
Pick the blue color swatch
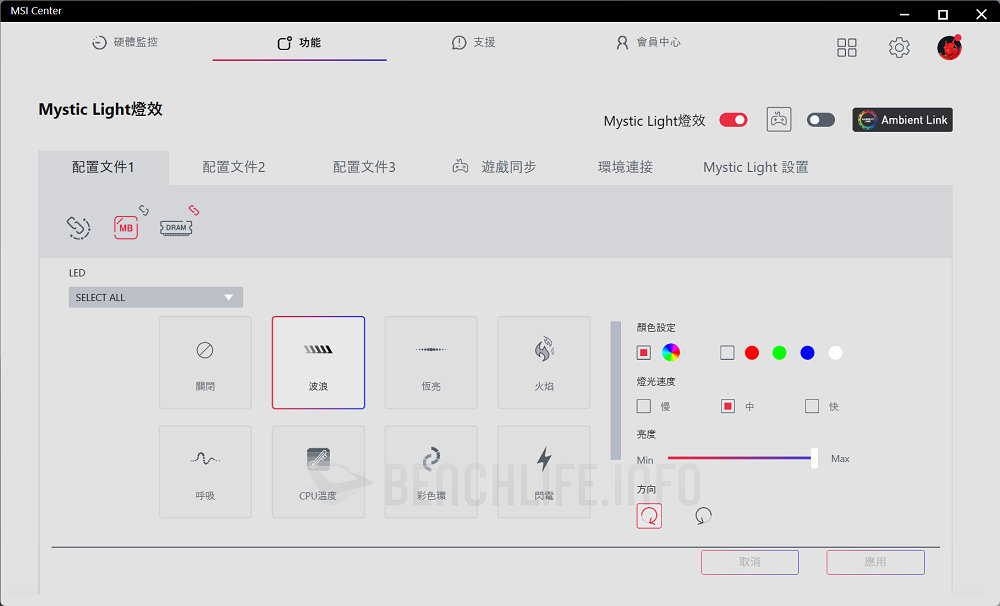click(807, 353)
